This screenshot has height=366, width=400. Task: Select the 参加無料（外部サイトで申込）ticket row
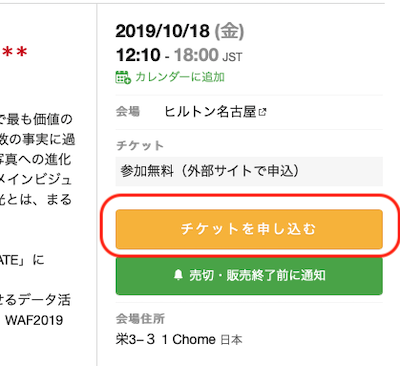pyautogui.click(x=249, y=171)
